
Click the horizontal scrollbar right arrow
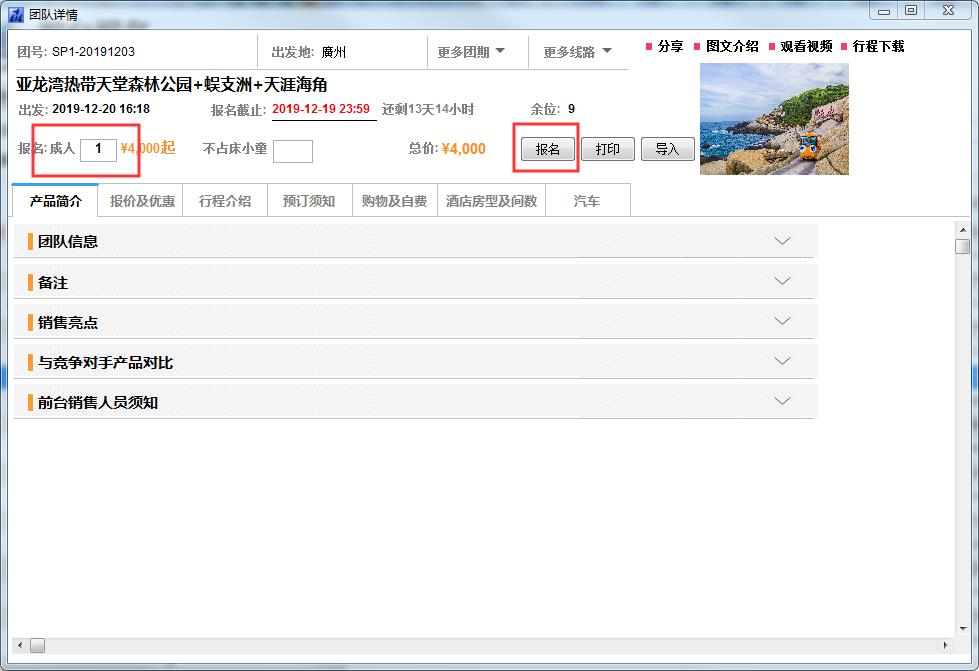pos(945,645)
